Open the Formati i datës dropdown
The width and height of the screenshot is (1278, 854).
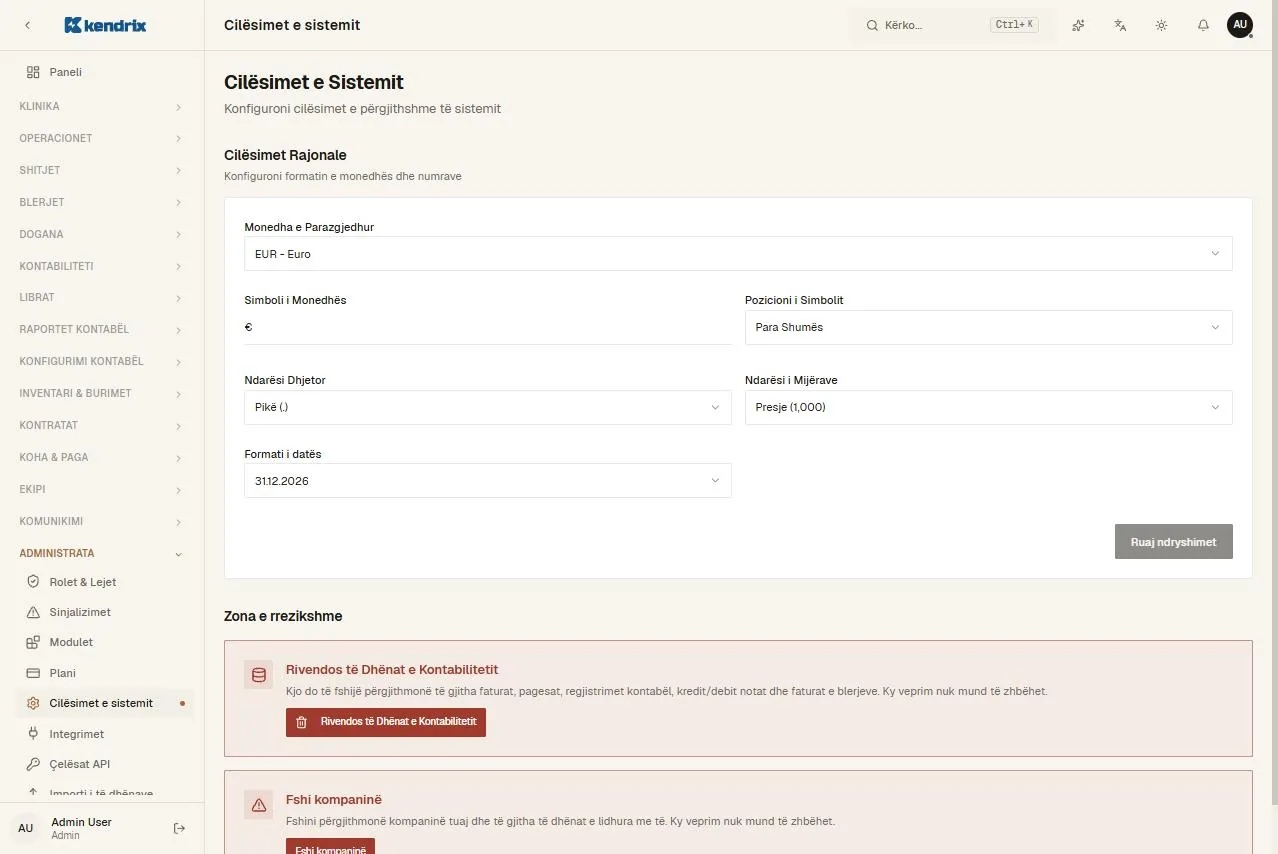pyautogui.click(x=488, y=481)
